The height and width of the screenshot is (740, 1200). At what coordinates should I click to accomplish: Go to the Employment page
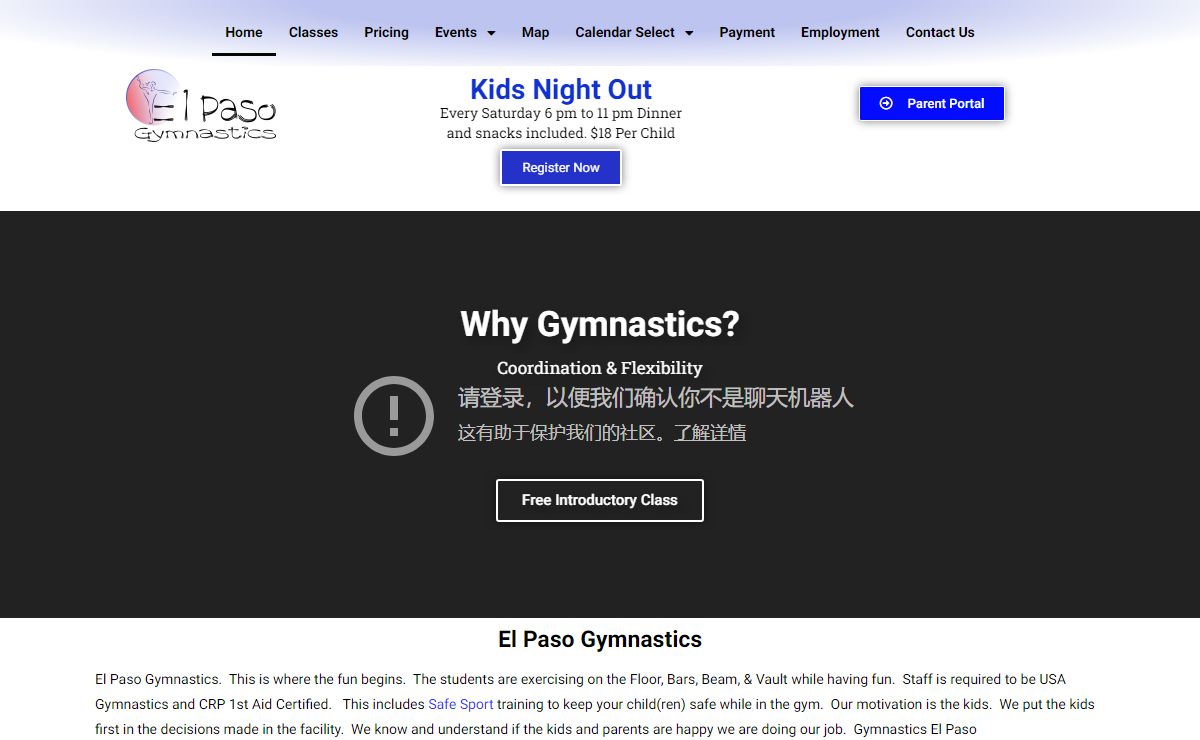(840, 32)
